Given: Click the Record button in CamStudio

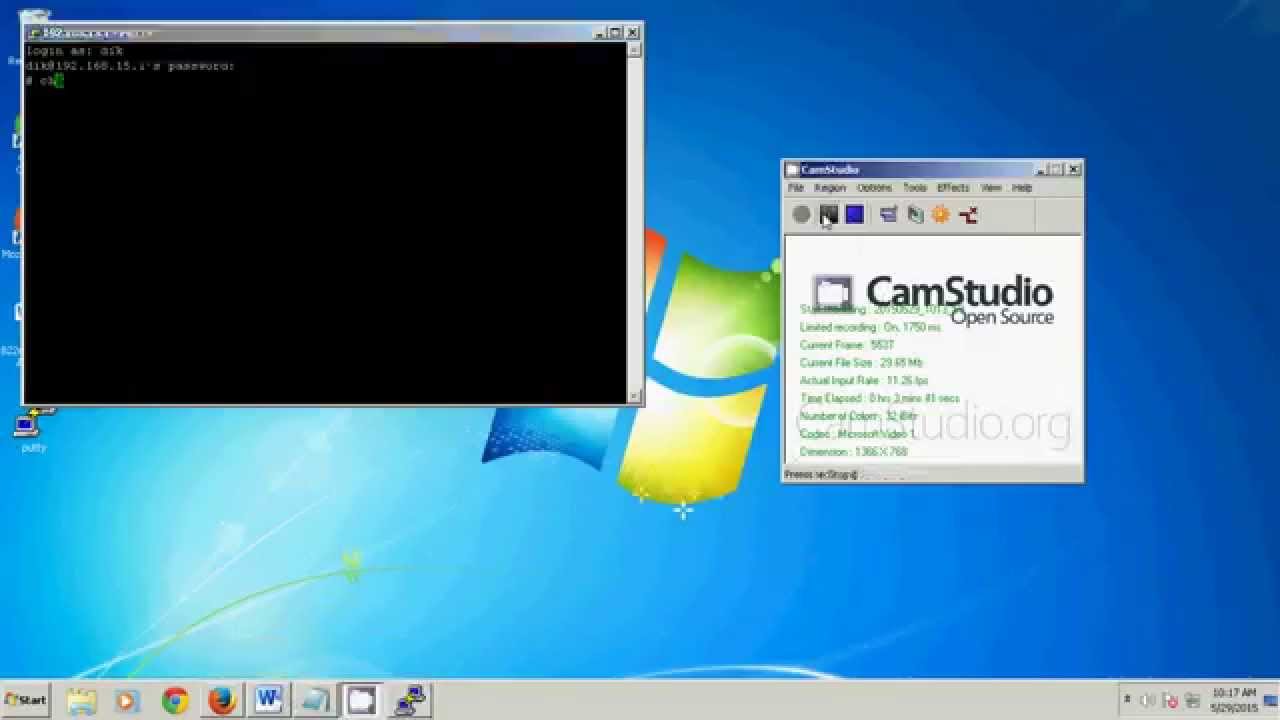Looking at the screenshot, I should click(x=801, y=215).
